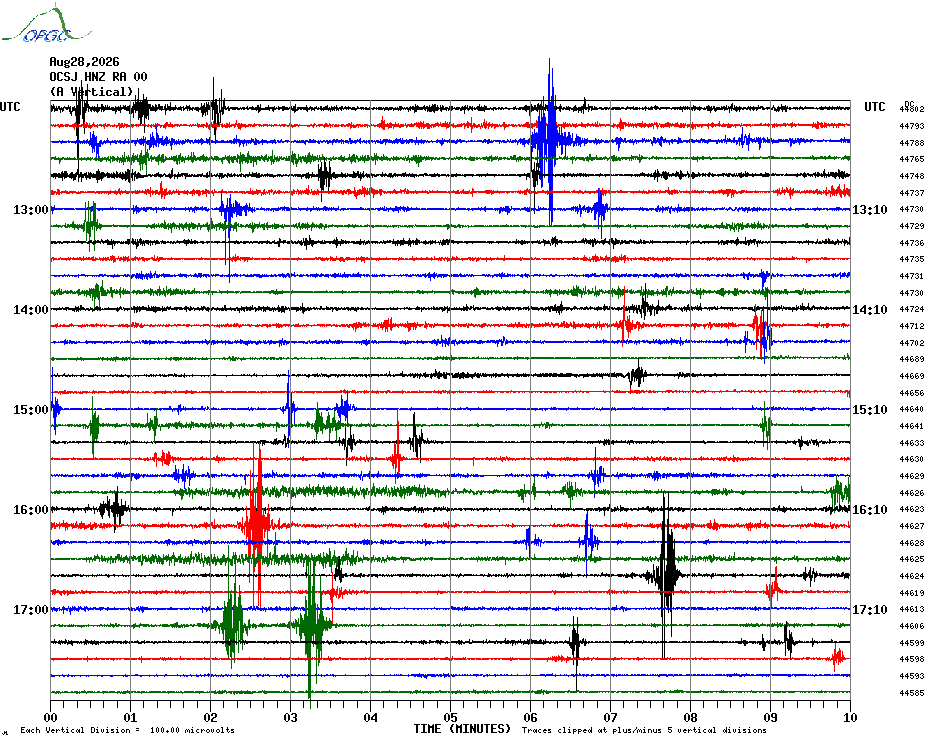Click the 01 minute axis tick label
This screenshot has height=744, width=930.
tap(130, 717)
